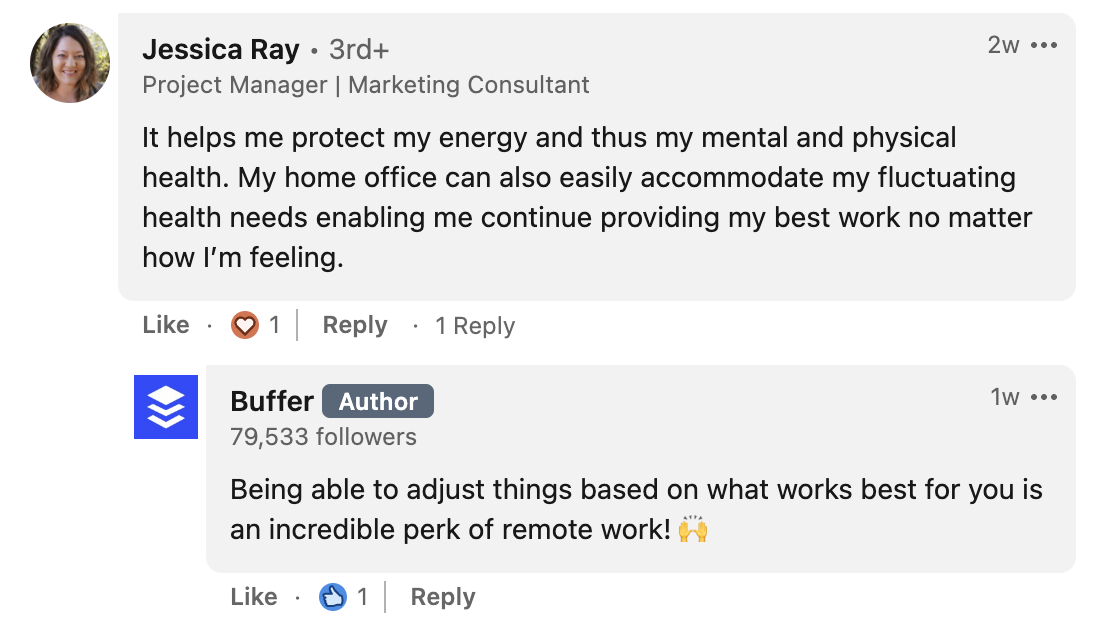Click '79,533 followers' under Buffer
1099x625 pixels.
click(322, 437)
